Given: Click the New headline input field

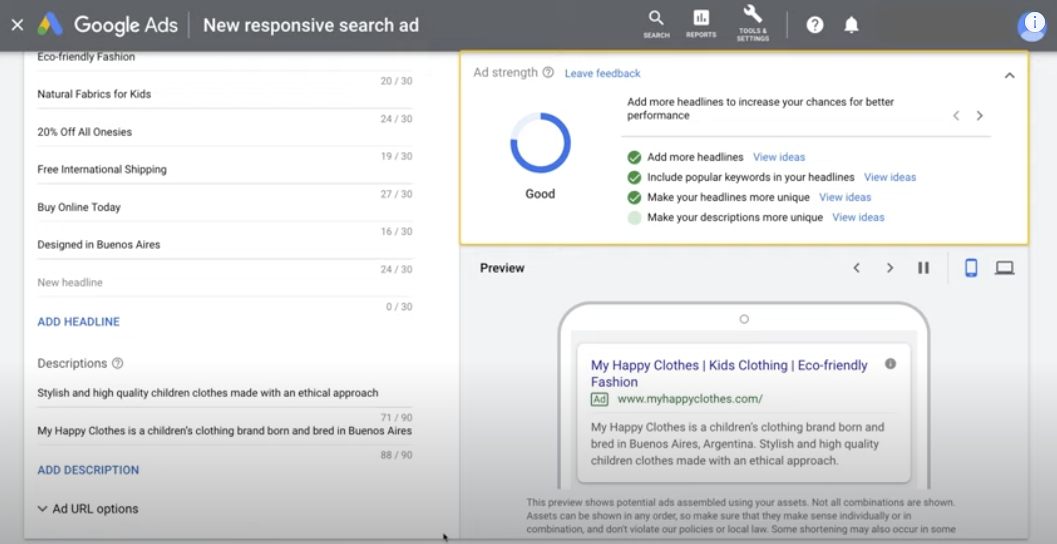Looking at the screenshot, I should pos(224,282).
